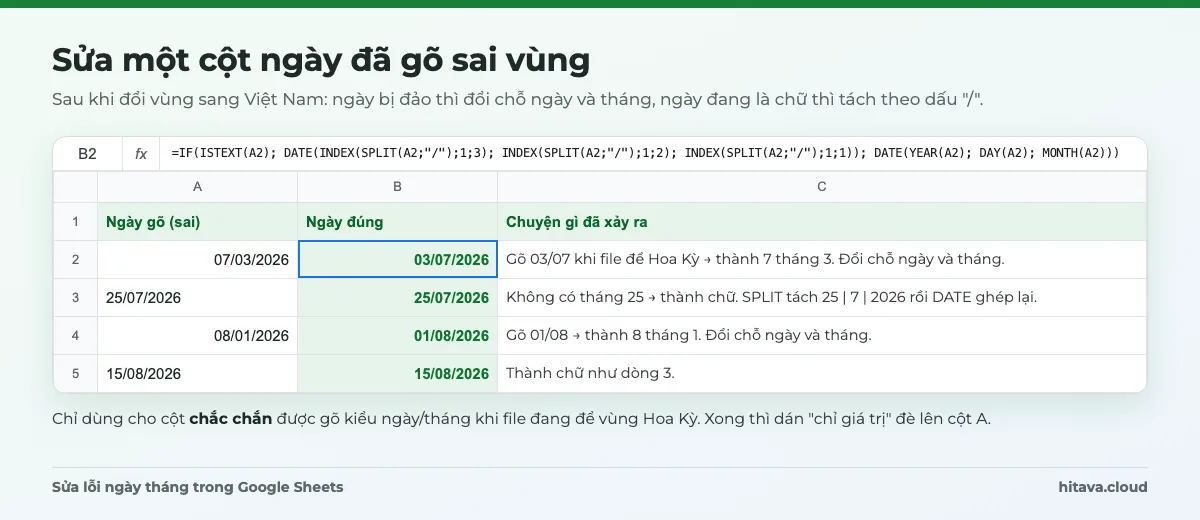Click header cell "Chuyện gì đã xảy ra"

821,222
